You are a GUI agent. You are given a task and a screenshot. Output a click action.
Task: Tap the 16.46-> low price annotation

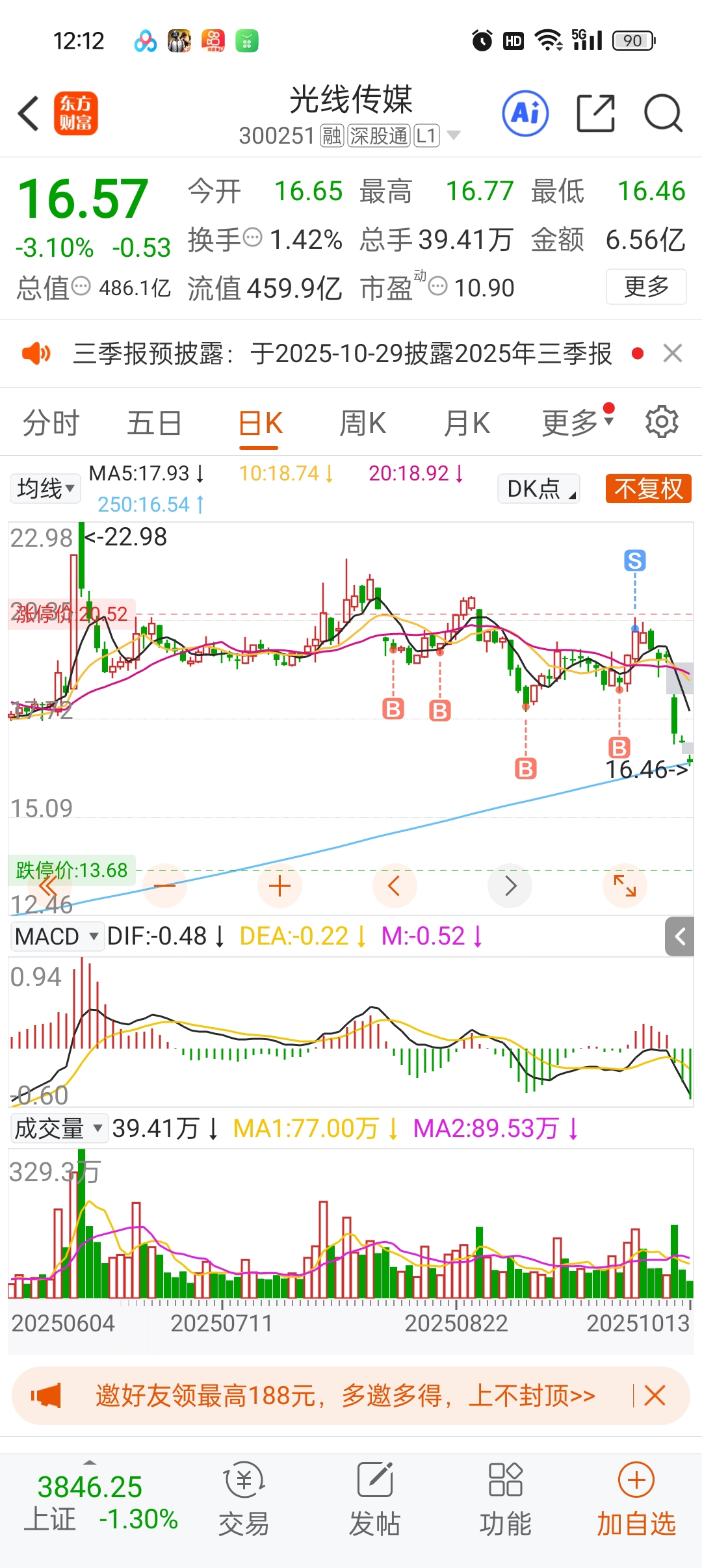click(646, 770)
